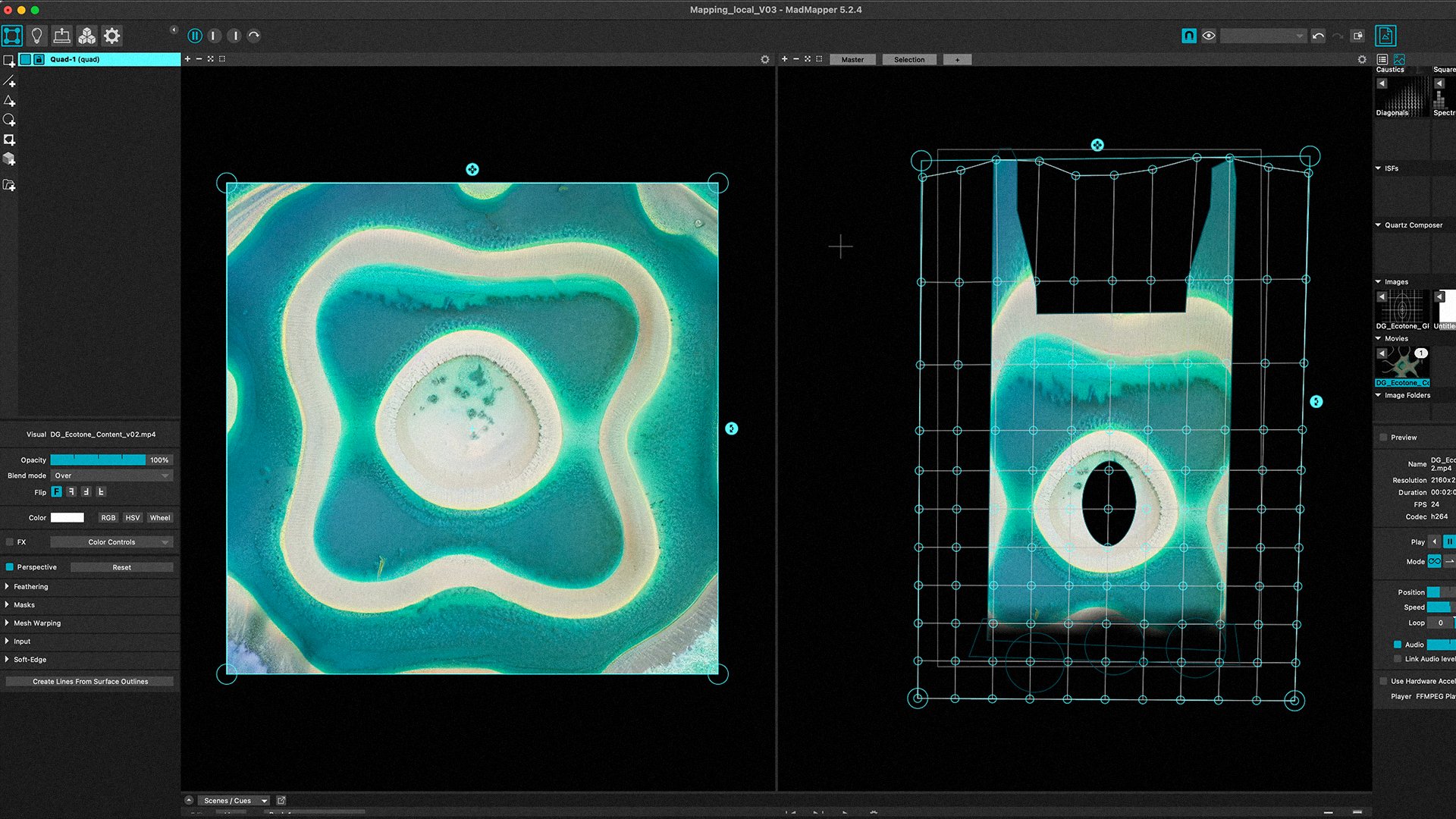Viewport: 1456px width, 819px height.
Task: Click the undo arrow
Action: (1318, 36)
